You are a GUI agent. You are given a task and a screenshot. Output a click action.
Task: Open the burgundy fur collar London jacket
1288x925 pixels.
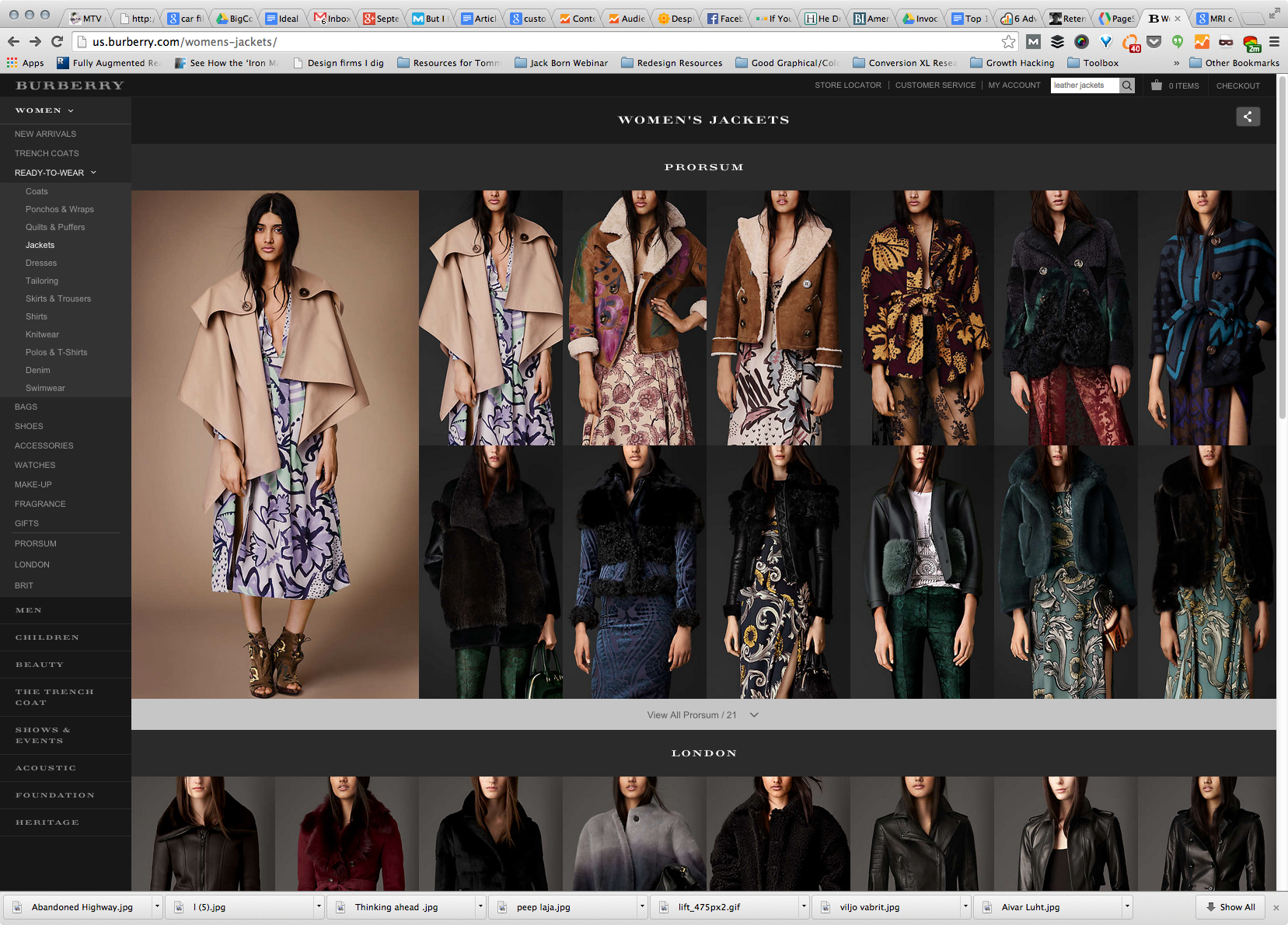(x=347, y=833)
